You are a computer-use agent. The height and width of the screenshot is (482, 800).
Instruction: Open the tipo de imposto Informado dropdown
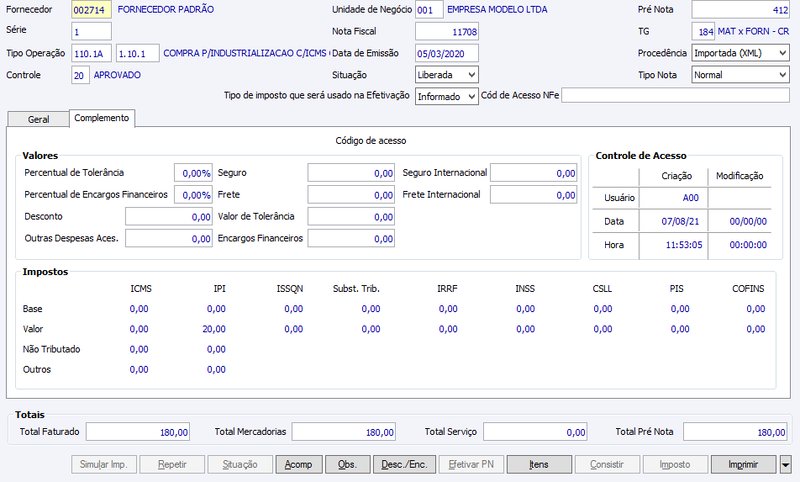pos(447,96)
